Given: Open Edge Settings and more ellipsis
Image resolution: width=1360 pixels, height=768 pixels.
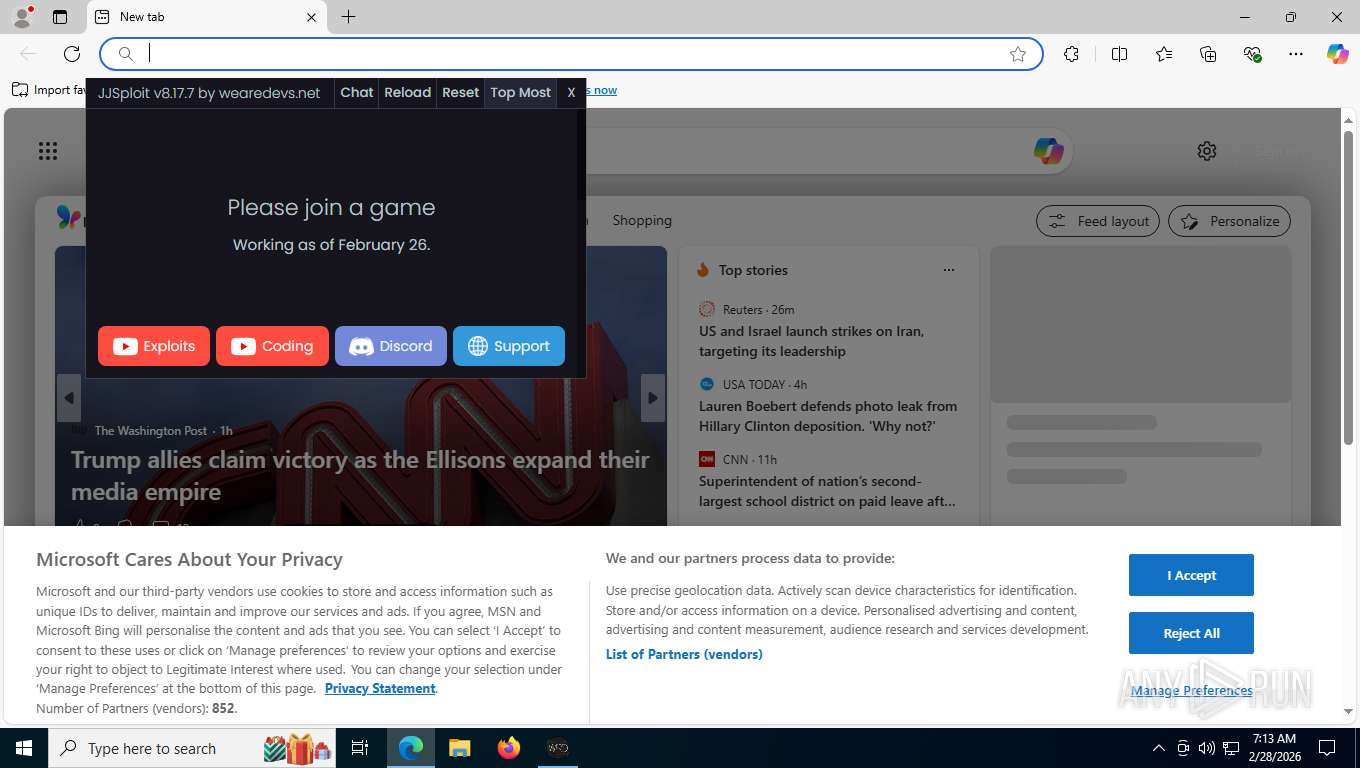Looking at the screenshot, I should [x=1296, y=54].
